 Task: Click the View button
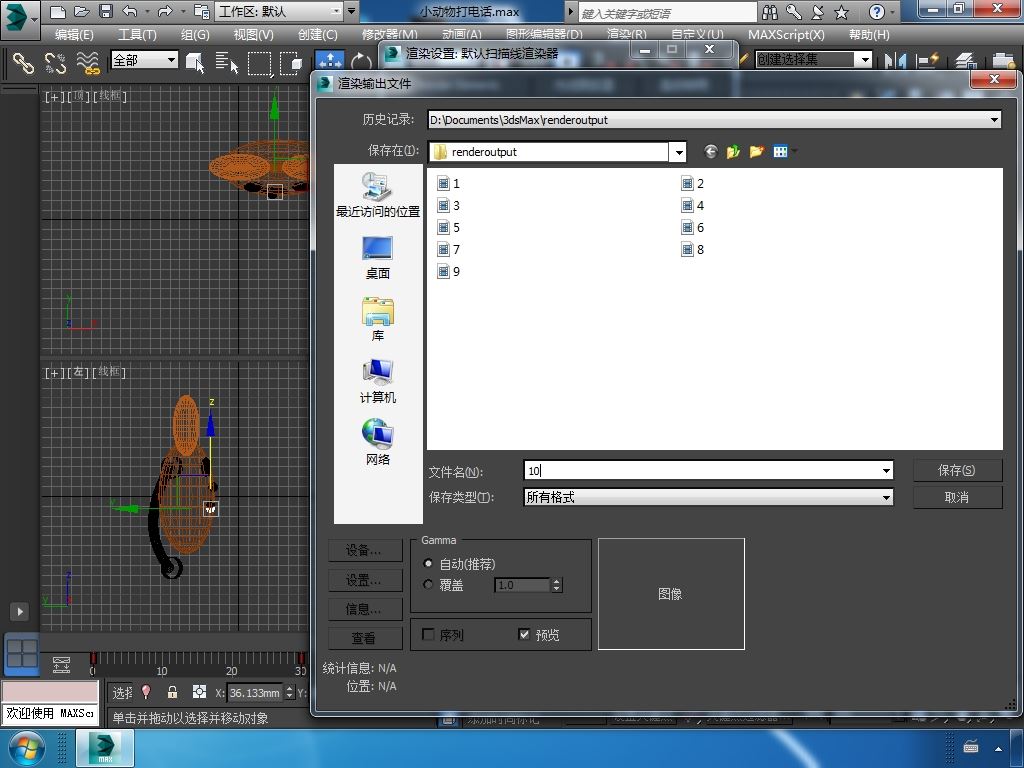tap(365, 638)
